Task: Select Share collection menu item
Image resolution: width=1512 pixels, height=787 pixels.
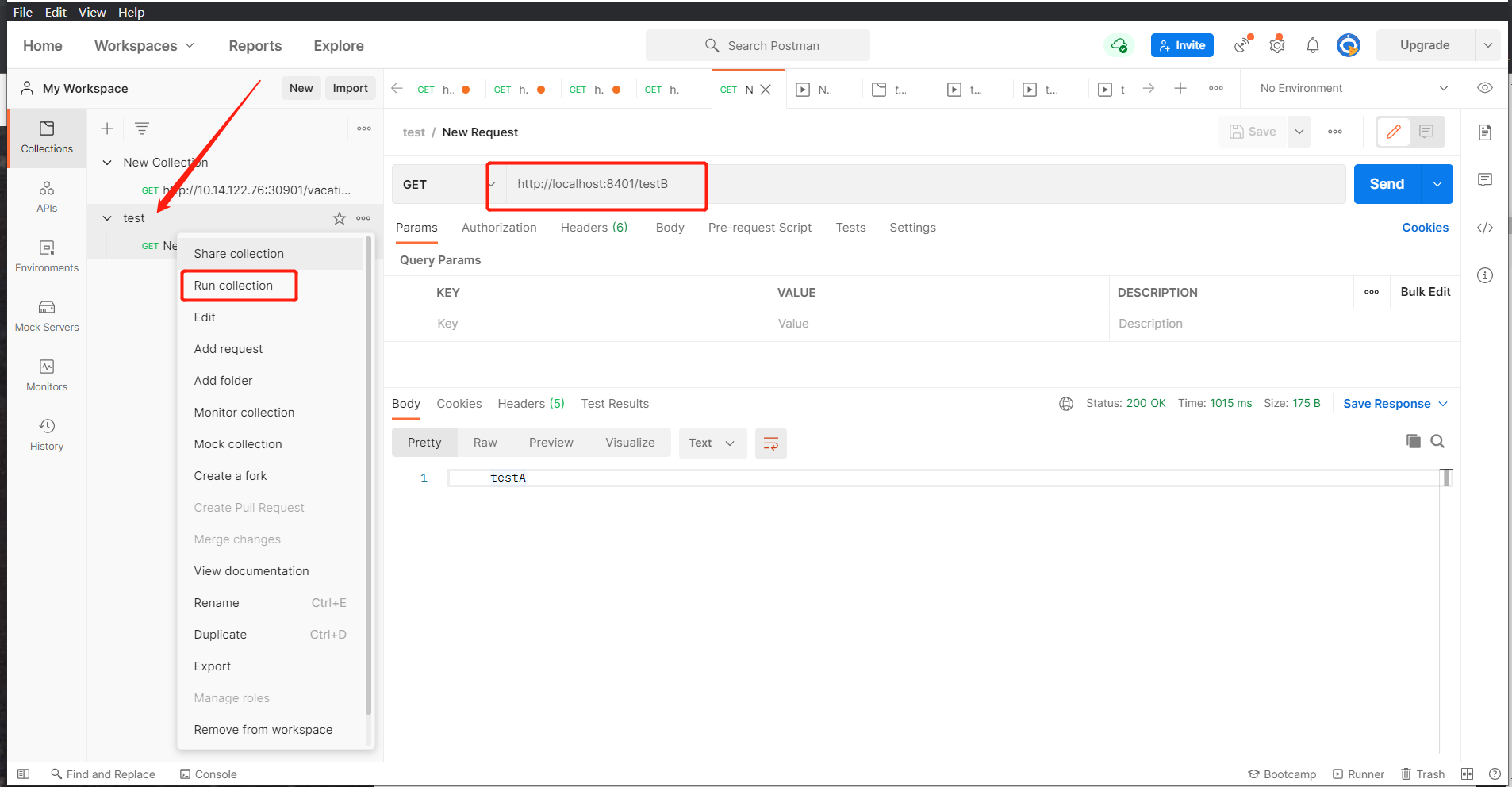Action: coord(271,254)
